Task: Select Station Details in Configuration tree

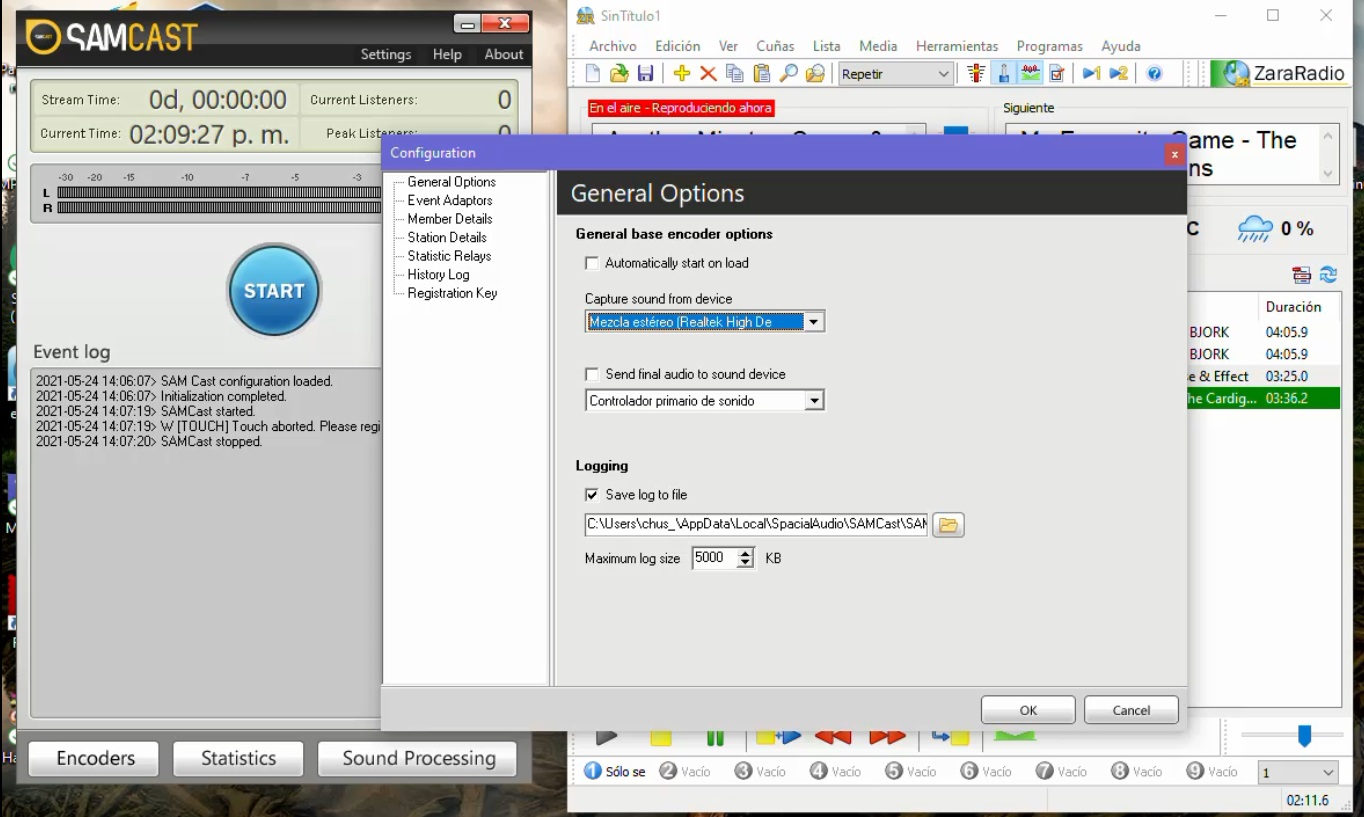Action: click(x=447, y=238)
